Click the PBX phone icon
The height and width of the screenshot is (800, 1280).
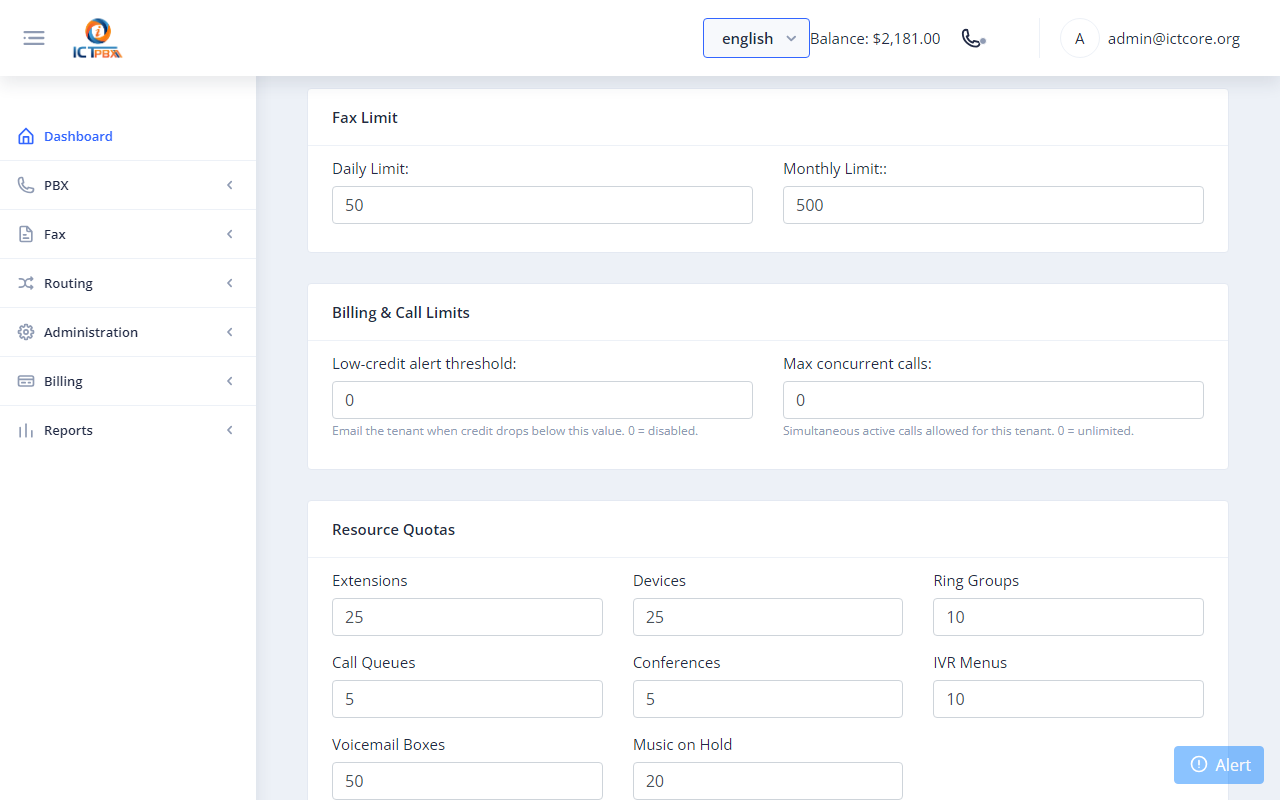[x=26, y=185]
